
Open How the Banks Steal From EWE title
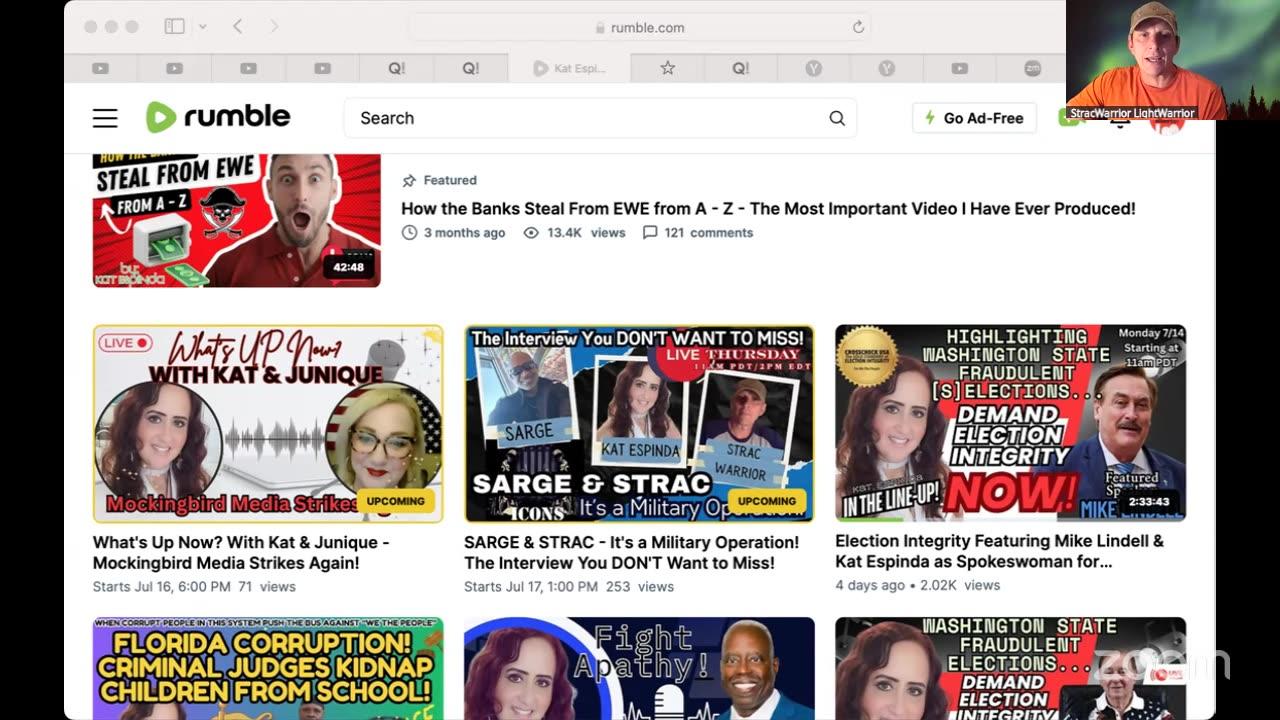(x=768, y=209)
